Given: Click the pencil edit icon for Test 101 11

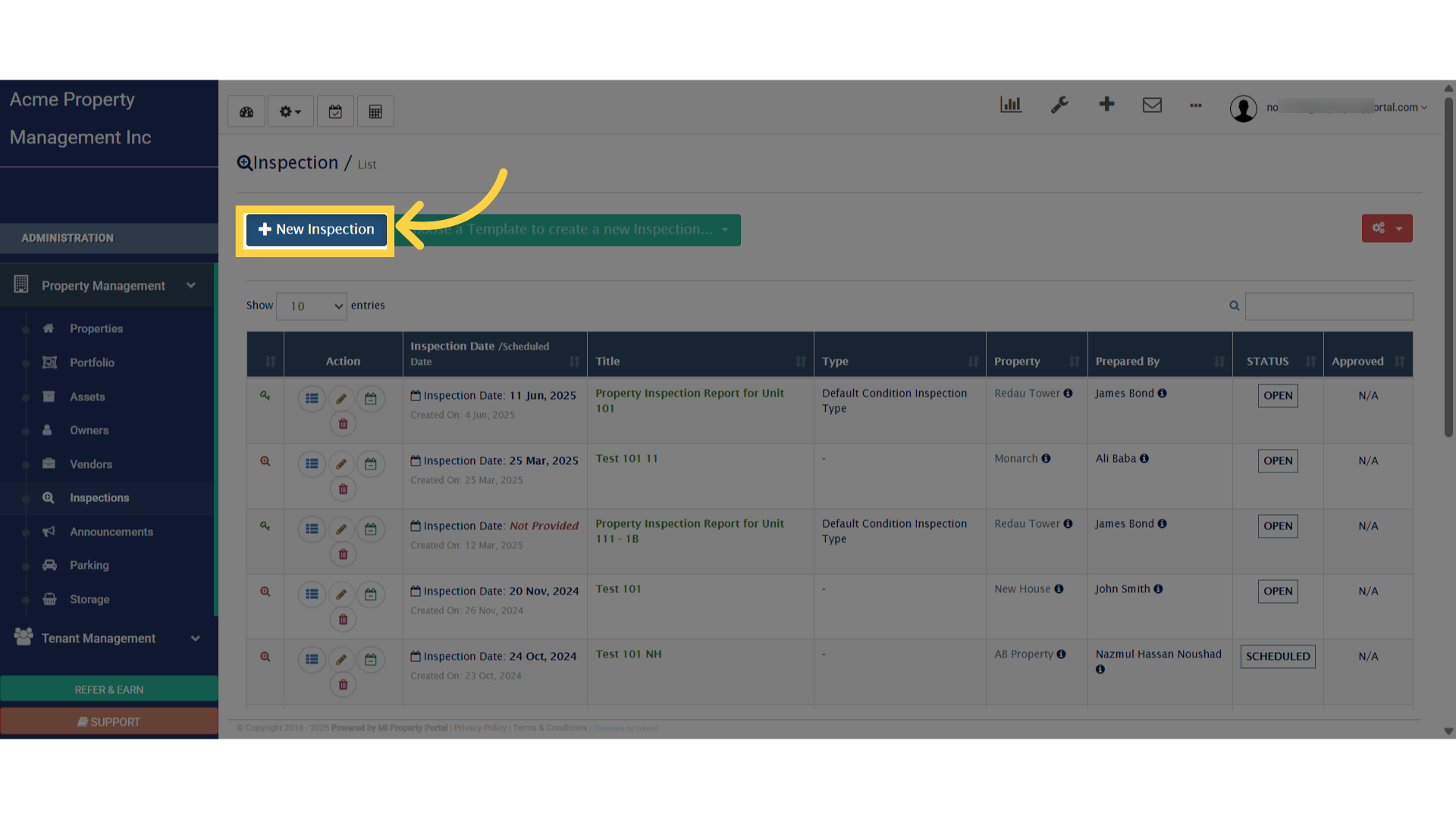Looking at the screenshot, I should coord(341,464).
